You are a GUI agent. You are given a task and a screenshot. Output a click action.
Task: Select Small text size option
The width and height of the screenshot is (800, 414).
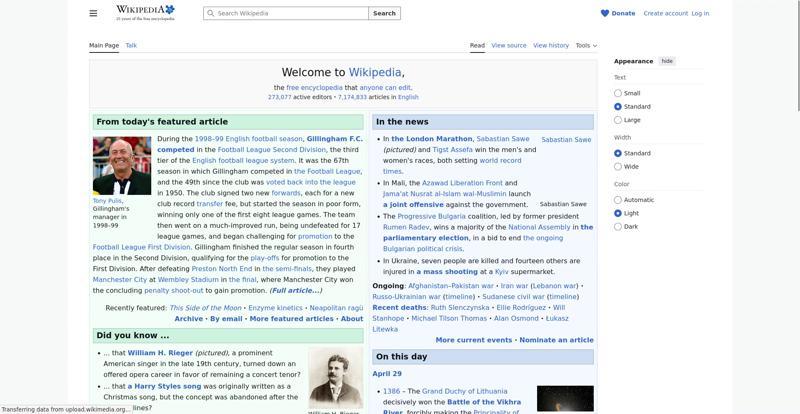618,93
